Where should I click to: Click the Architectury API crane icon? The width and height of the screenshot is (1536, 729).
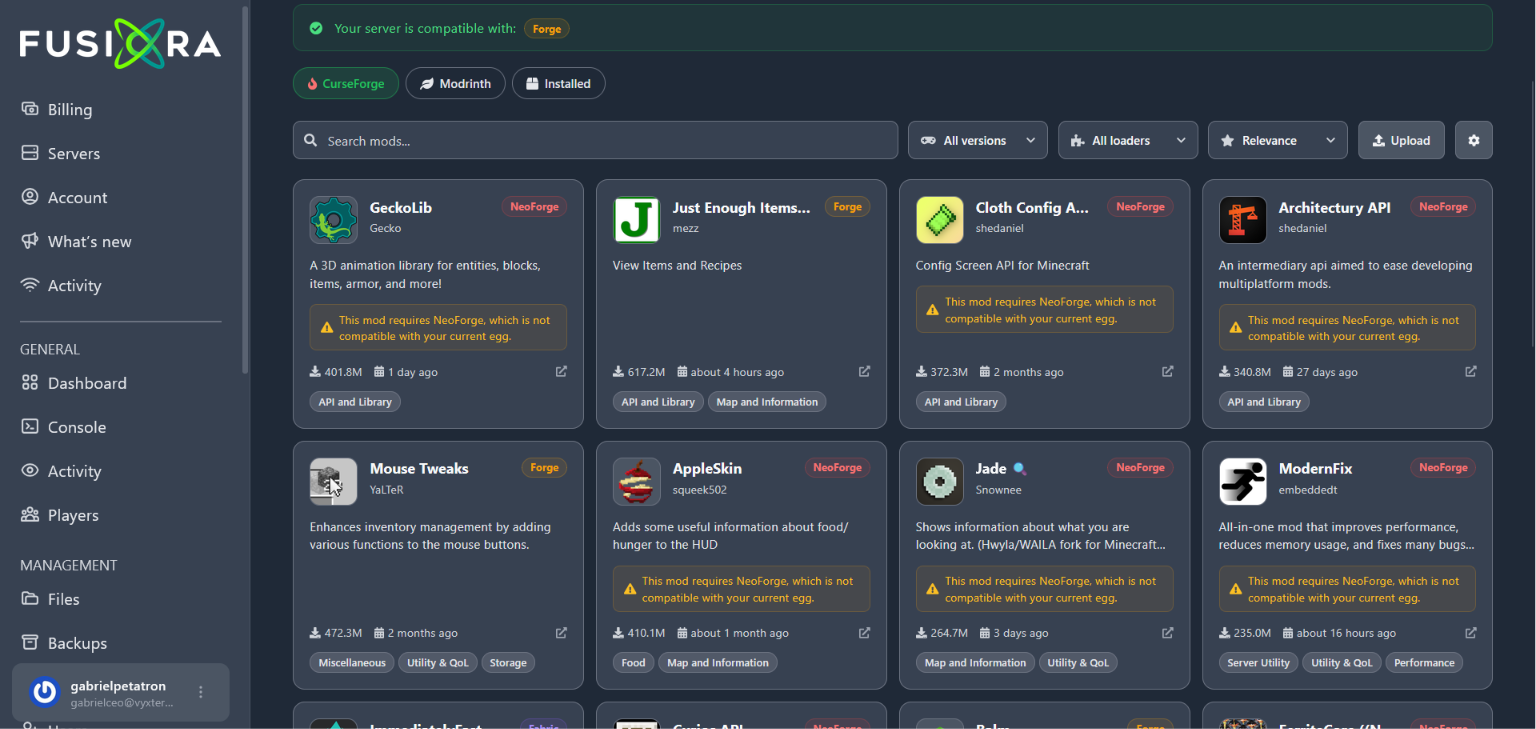point(1242,220)
